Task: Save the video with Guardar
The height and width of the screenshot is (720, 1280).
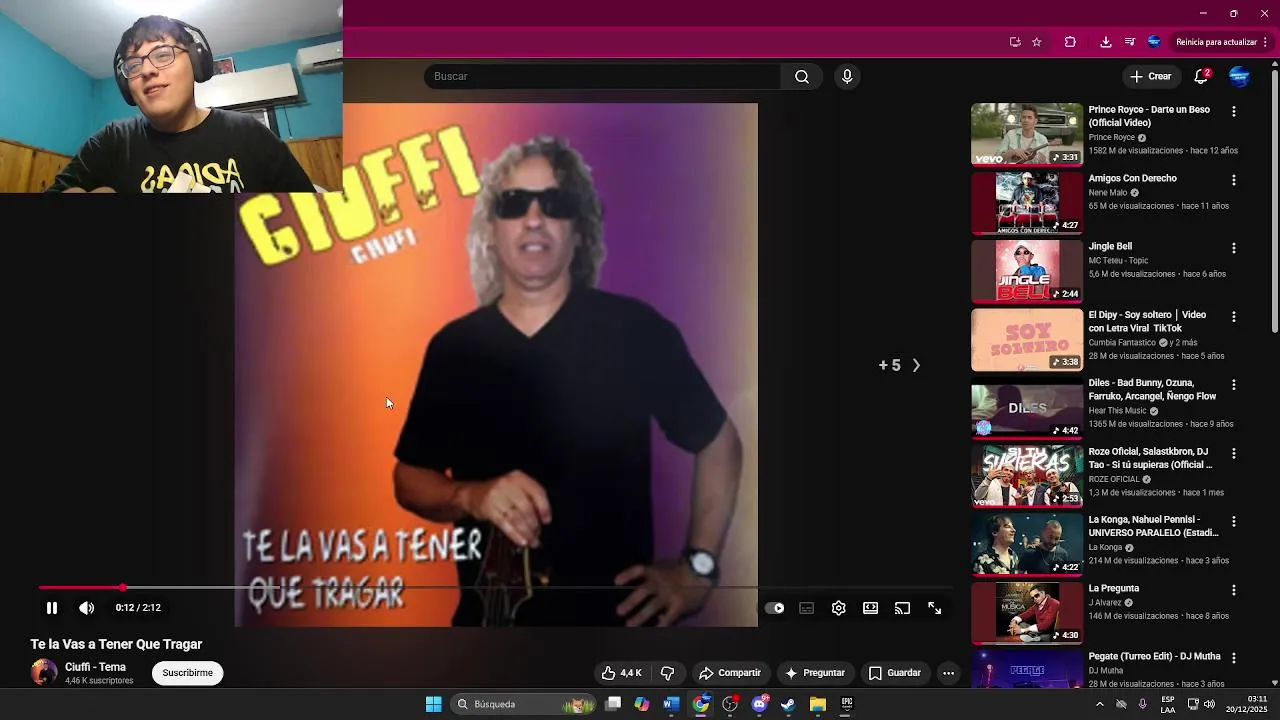Action: (x=895, y=673)
